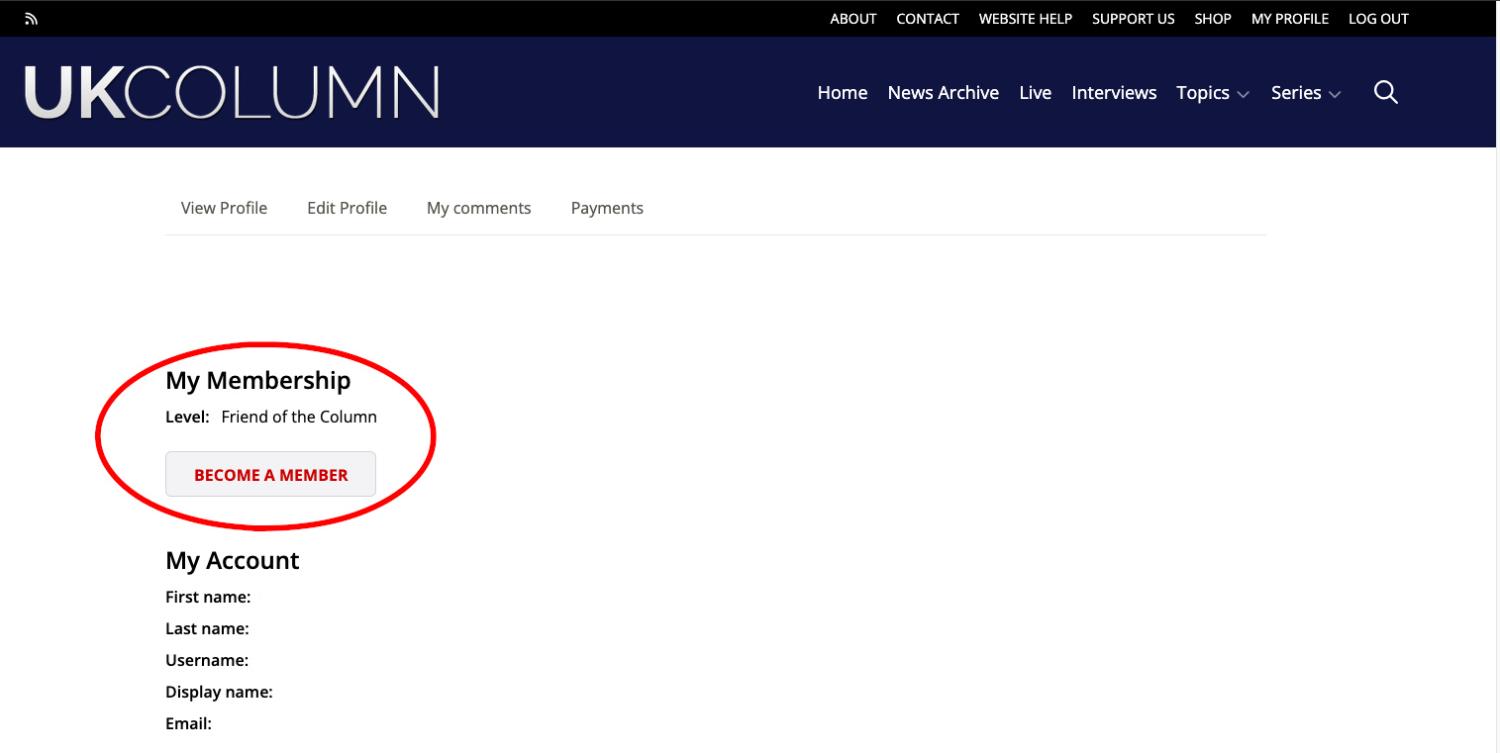The width and height of the screenshot is (1500, 753).
Task: Click the My Membership heading
Action: (258, 381)
